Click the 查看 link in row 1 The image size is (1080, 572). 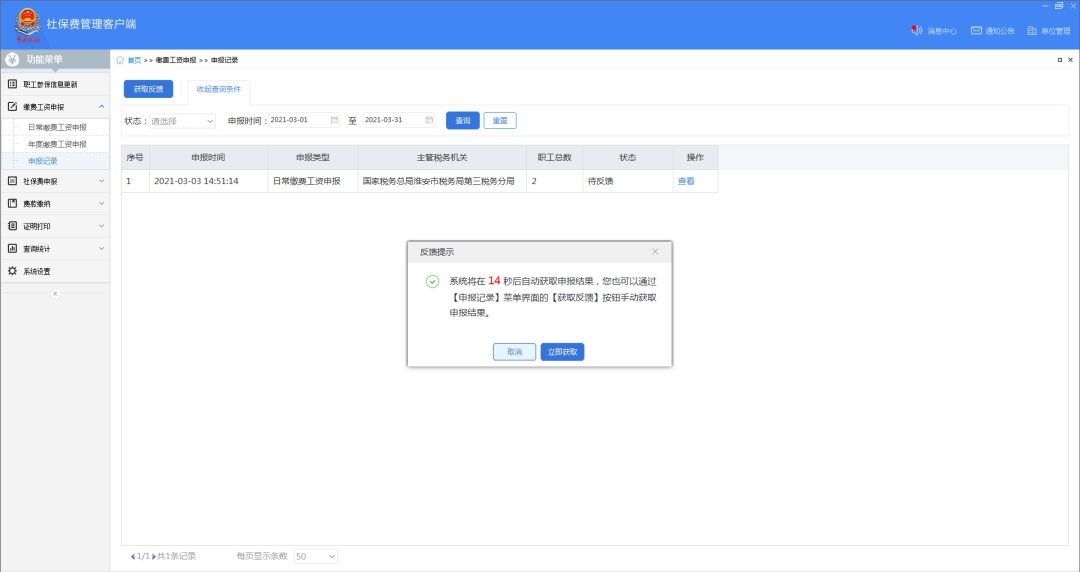coord(686,181)
